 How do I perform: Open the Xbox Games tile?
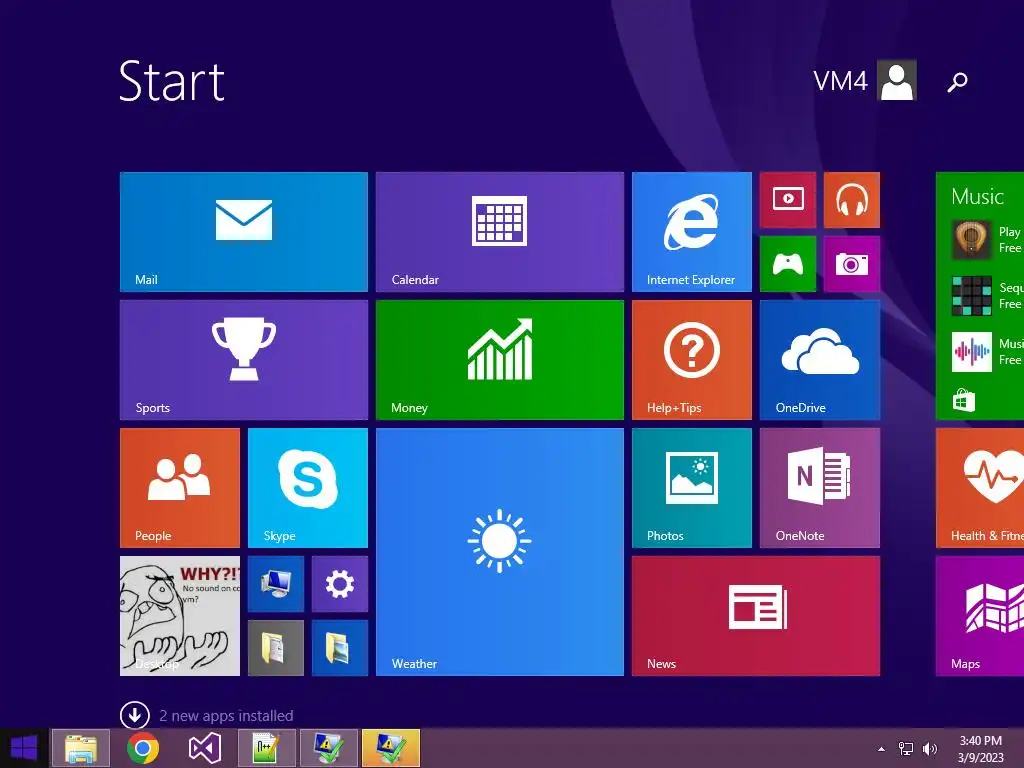click(788, 264)
